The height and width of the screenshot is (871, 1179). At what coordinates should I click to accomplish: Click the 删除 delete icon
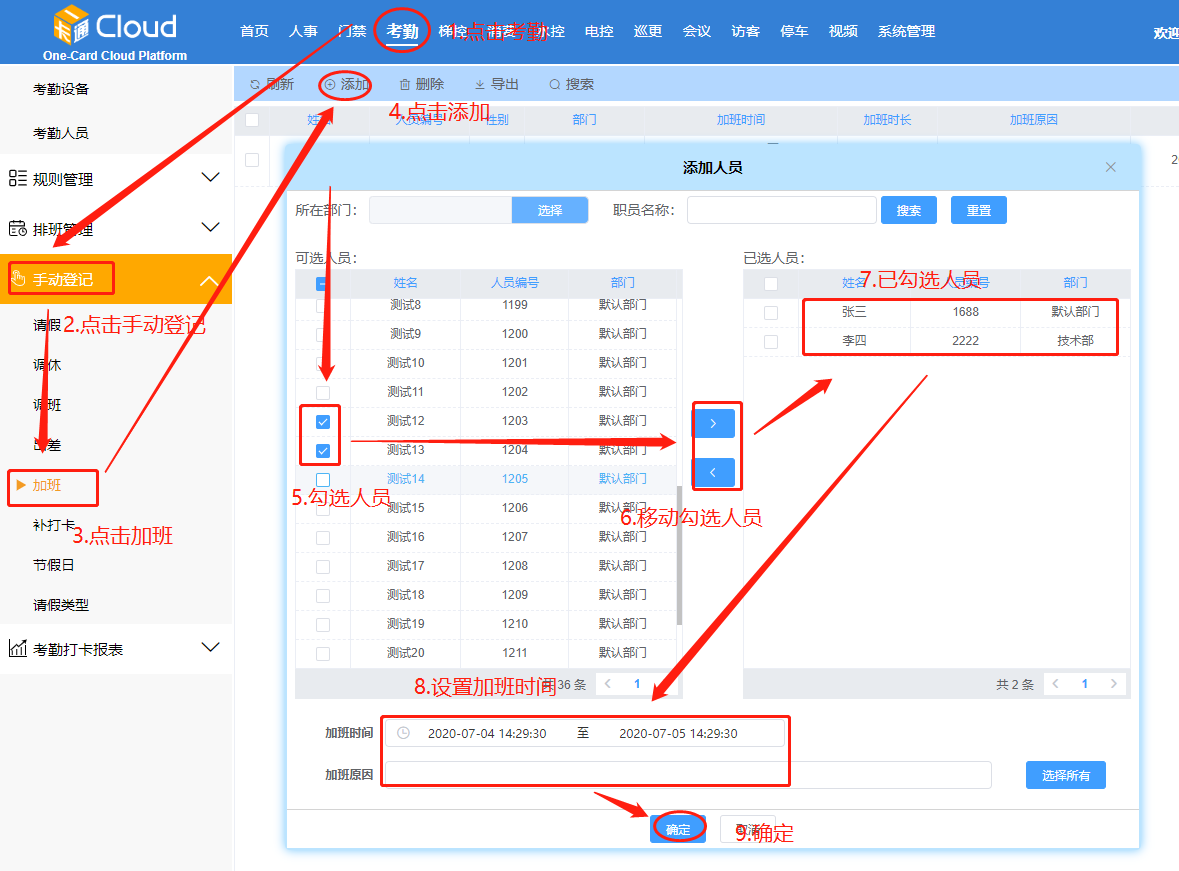pyautogui.click(x=404, y=84)
